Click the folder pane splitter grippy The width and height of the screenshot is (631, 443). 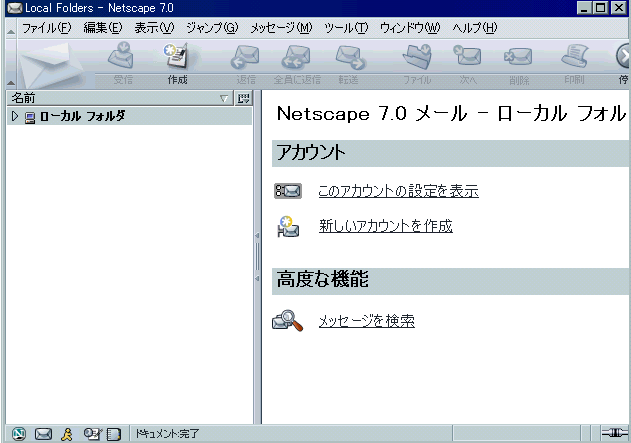[257, 257]
